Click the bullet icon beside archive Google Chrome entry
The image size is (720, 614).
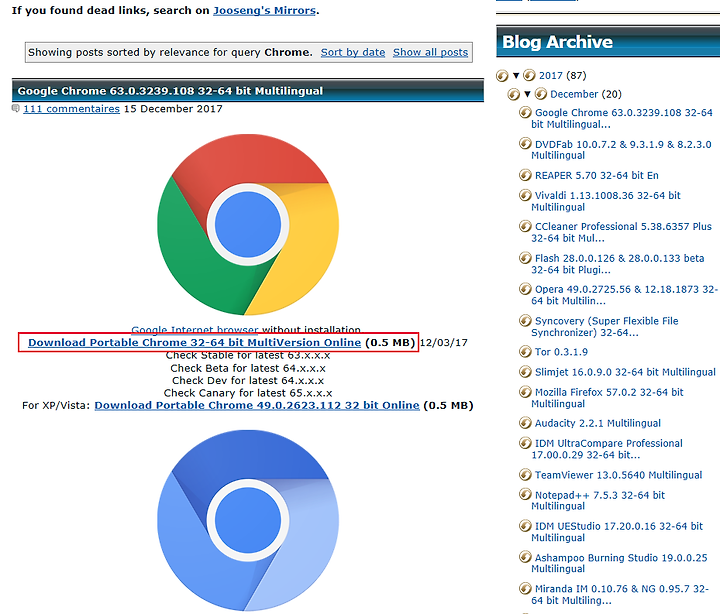525,112
